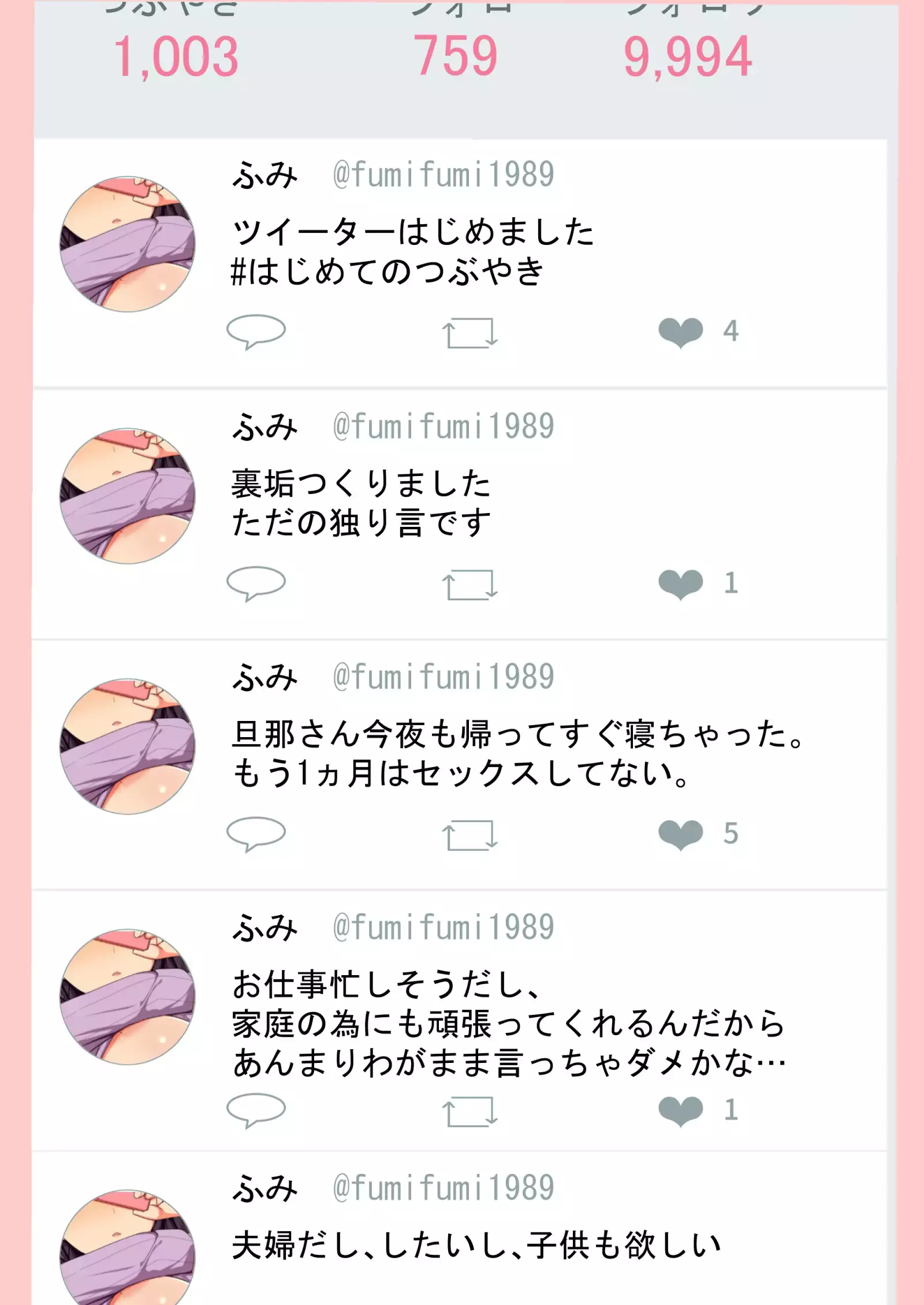Reply to the '旦那さん今夜も' post
This screenshot has width=924, height=1305.
point(256,834)
